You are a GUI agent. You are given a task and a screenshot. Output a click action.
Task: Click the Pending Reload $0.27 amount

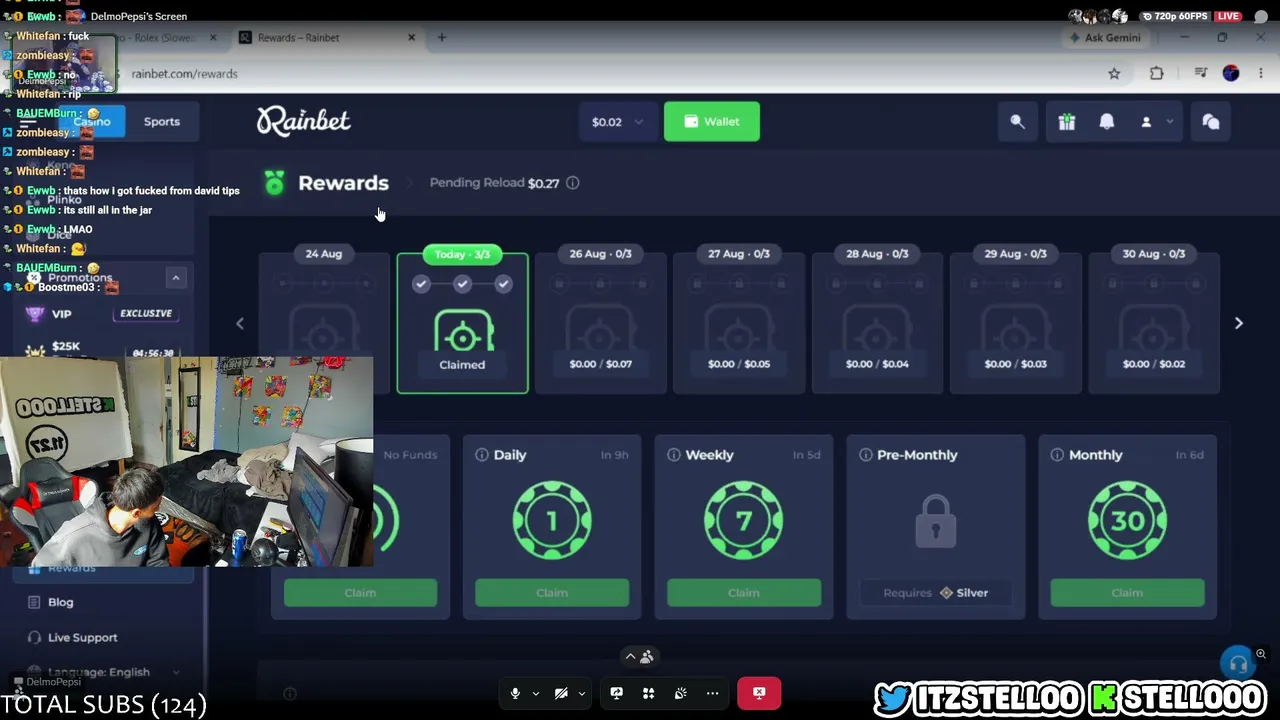(543, 183)
